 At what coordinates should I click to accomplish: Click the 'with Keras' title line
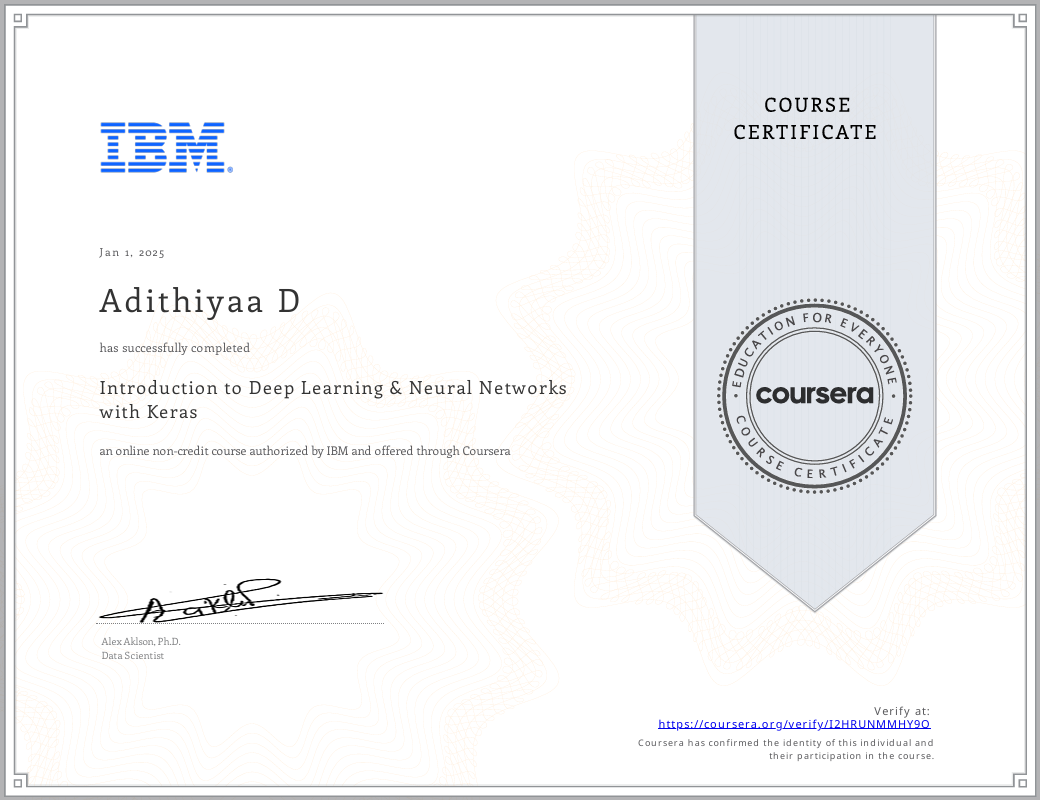[x=149, y=412]
